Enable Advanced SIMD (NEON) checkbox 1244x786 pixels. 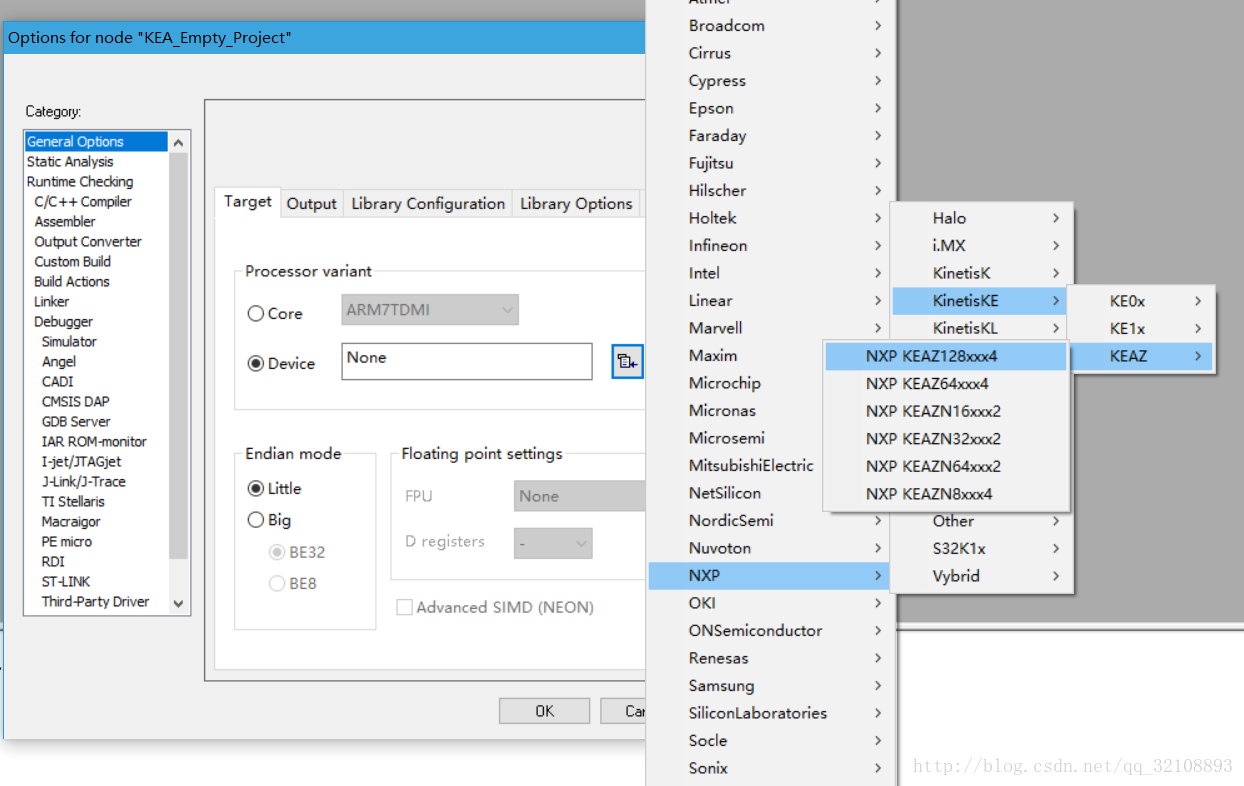[x=404, y=607]
